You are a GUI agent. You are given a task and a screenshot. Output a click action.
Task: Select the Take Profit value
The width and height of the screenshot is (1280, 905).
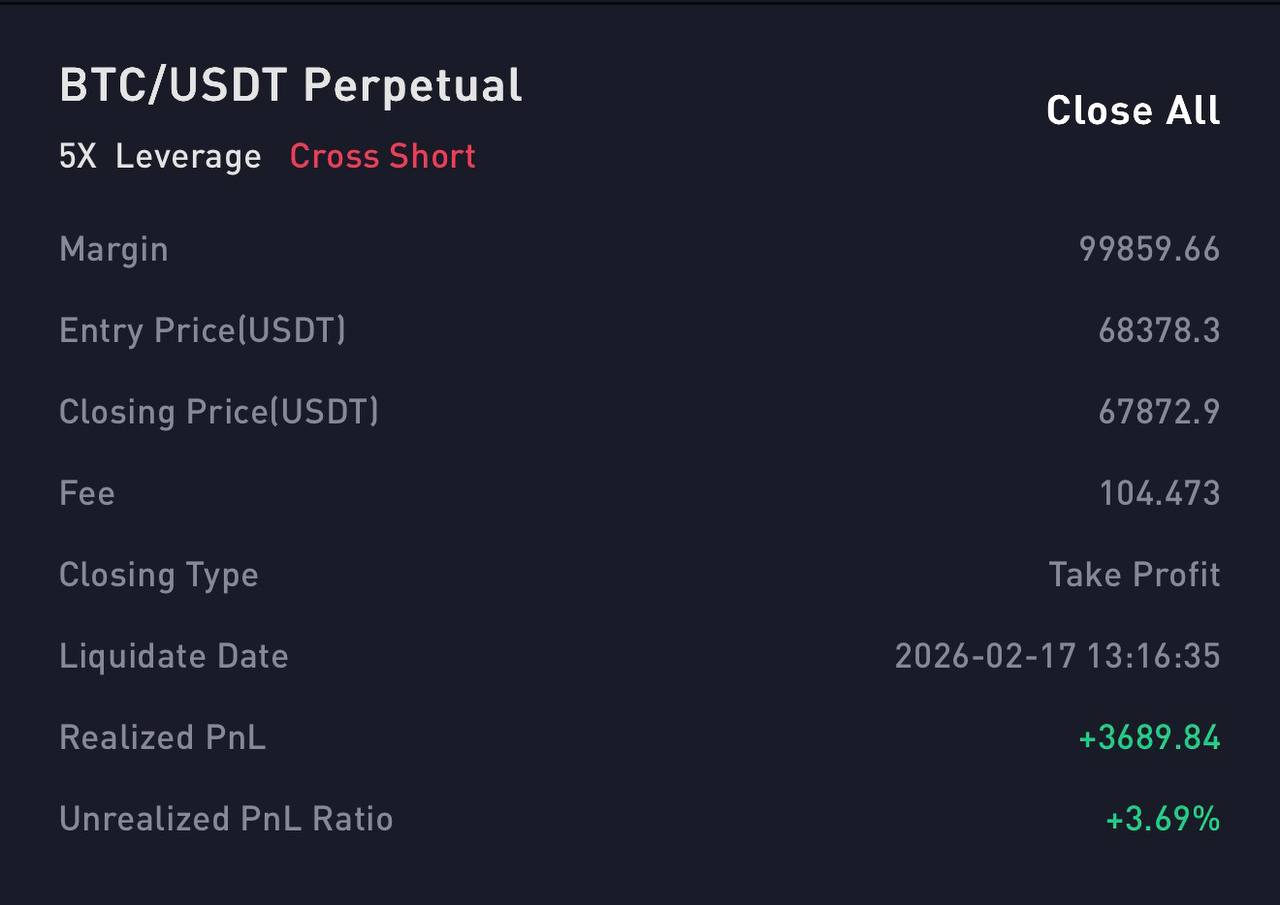pyautogui.click(x=1134, y=575)
